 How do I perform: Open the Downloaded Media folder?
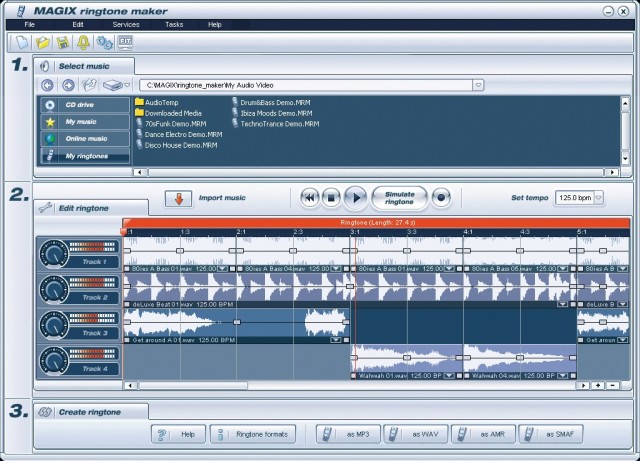(168, 113)
